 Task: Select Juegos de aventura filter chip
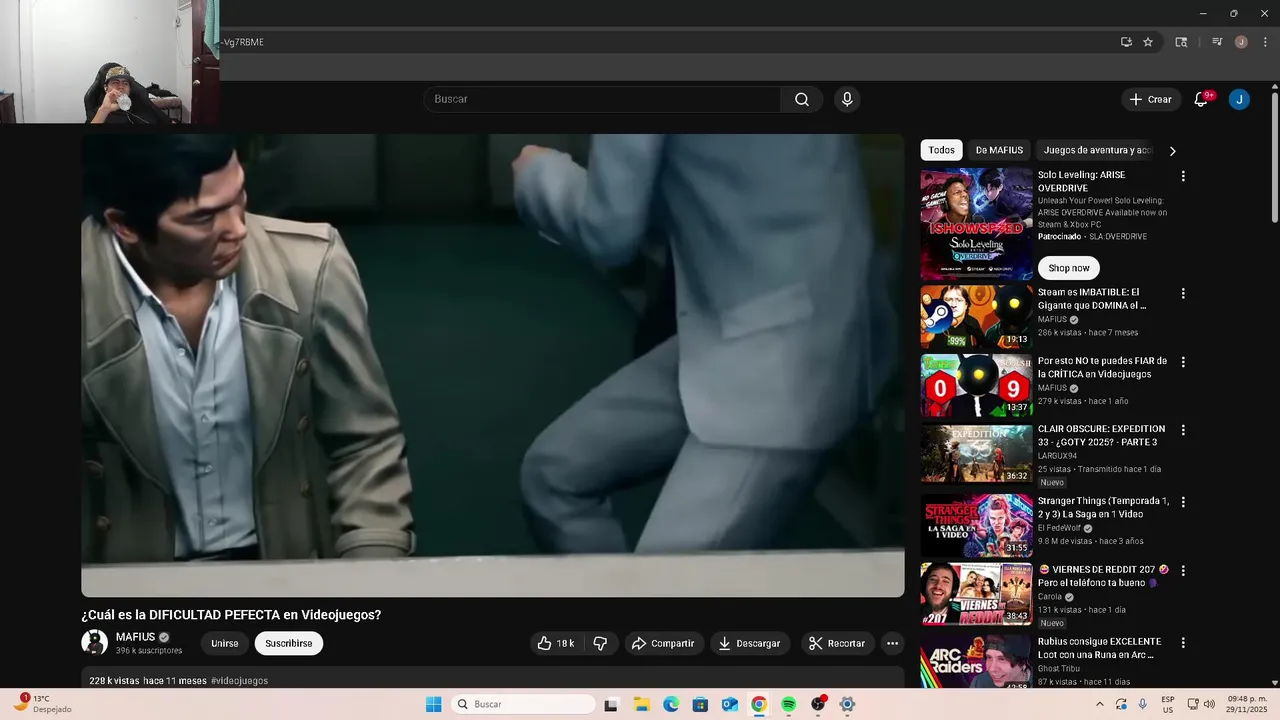1097,150
